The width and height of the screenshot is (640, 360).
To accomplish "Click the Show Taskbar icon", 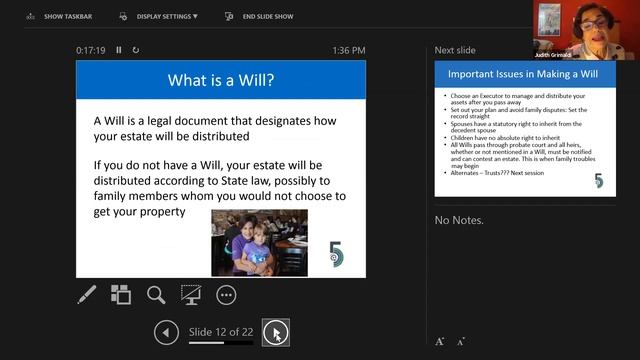I will (x=31, y=16).
